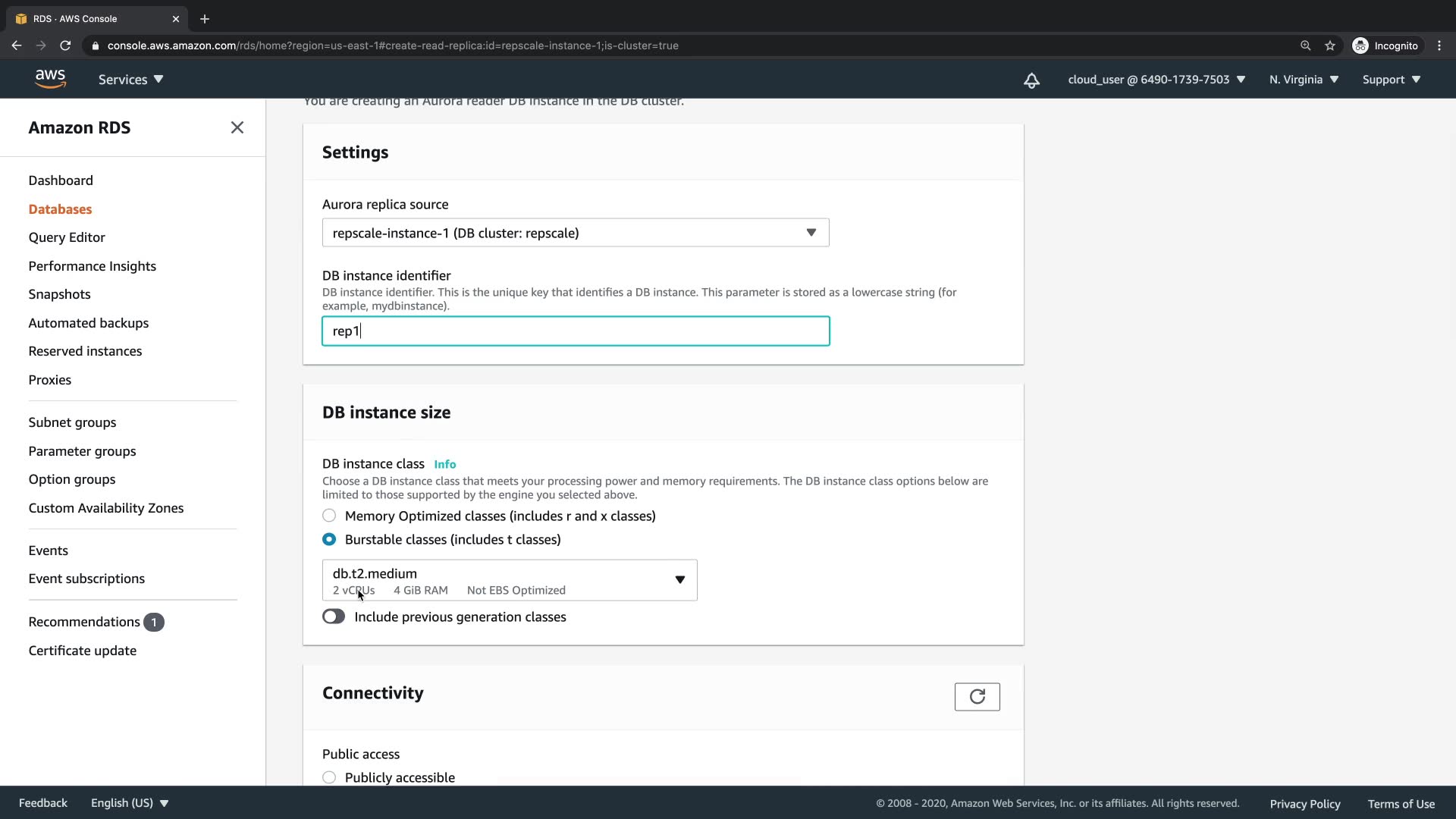Click the AWS logo home icon

[x=50, y=79]
